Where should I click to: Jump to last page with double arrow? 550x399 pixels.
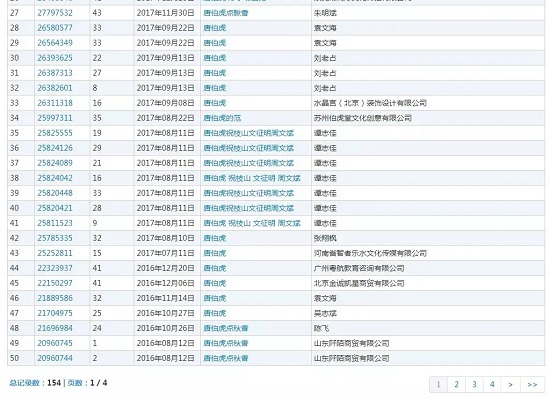[x=532, y=385]
